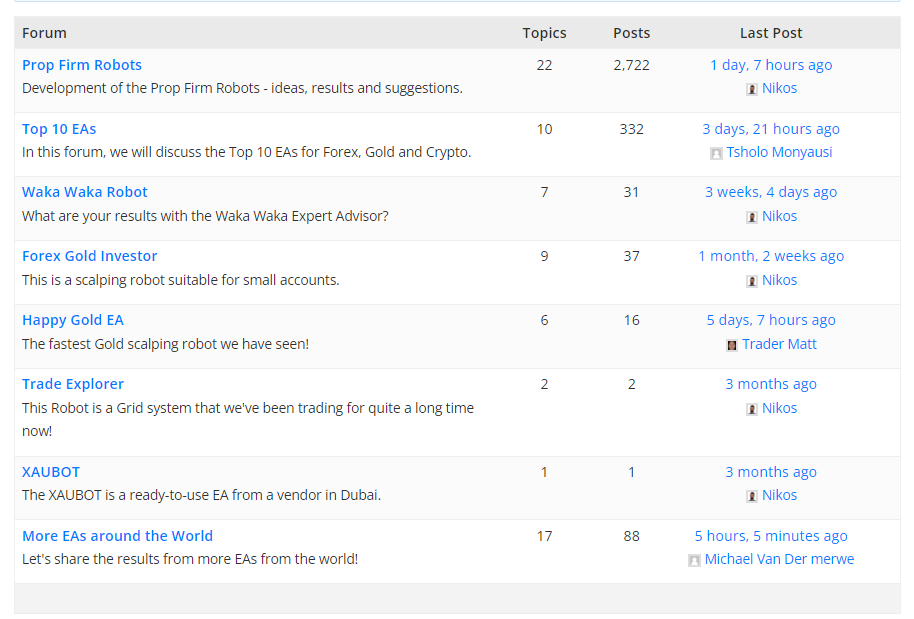Open Tsholo Monyausi's profile name link
This screenshot has width=914, height=619.
(x=779, y=152)
